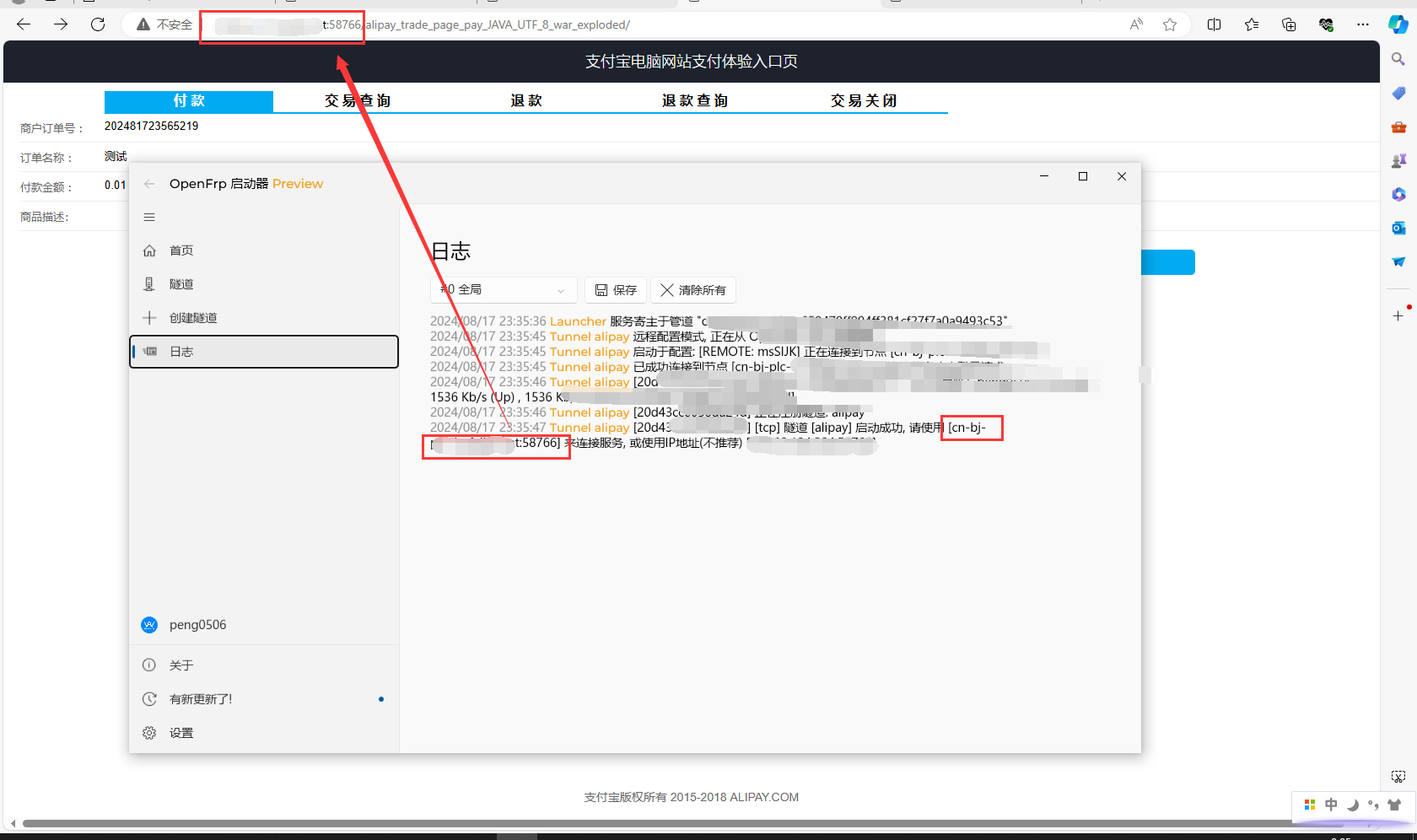Switch to the 退款查询 tab
Image resolution: width=1417 pixels, height=840 pixels.
tap(695, 101)
